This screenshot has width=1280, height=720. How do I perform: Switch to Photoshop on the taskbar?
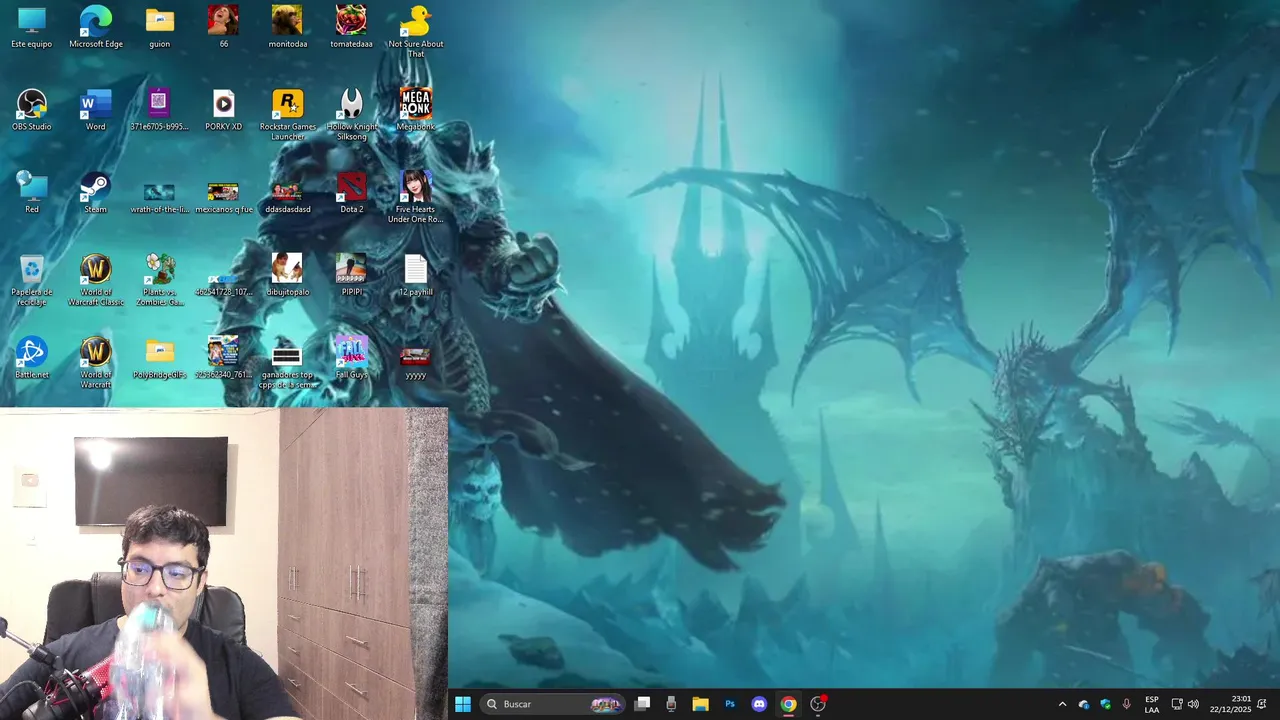730,704
